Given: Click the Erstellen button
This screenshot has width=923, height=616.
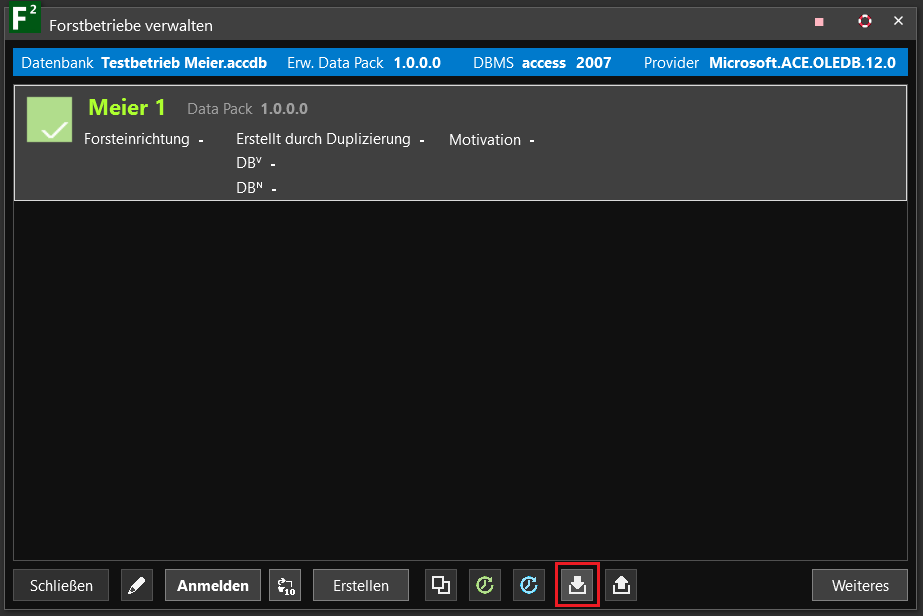Looking at the screenshot, I should click(x=360, y=585).
